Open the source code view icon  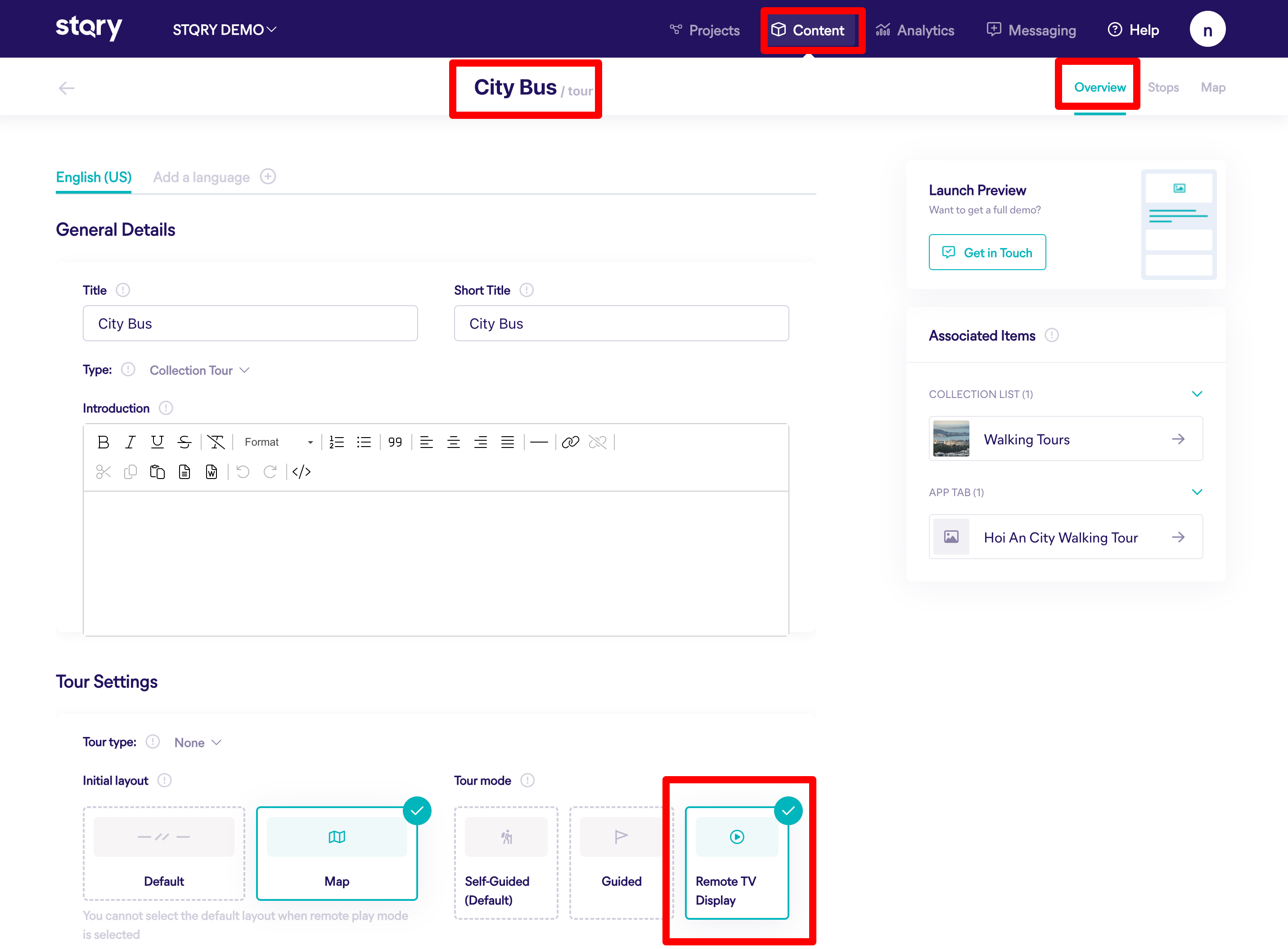(x=302, y=472)
